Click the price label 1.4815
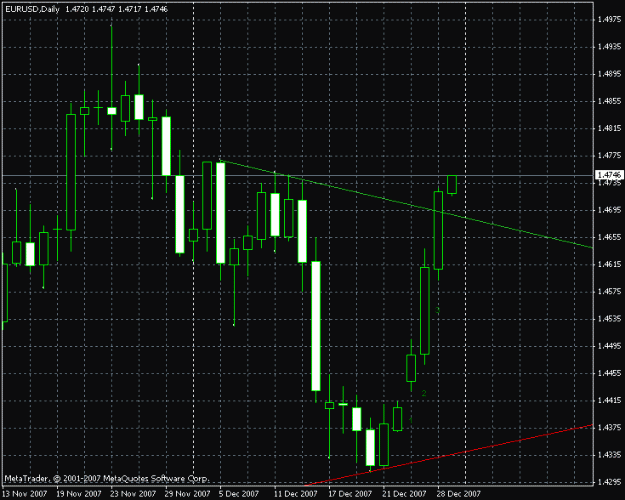625x500 pixels. [609, 128]
